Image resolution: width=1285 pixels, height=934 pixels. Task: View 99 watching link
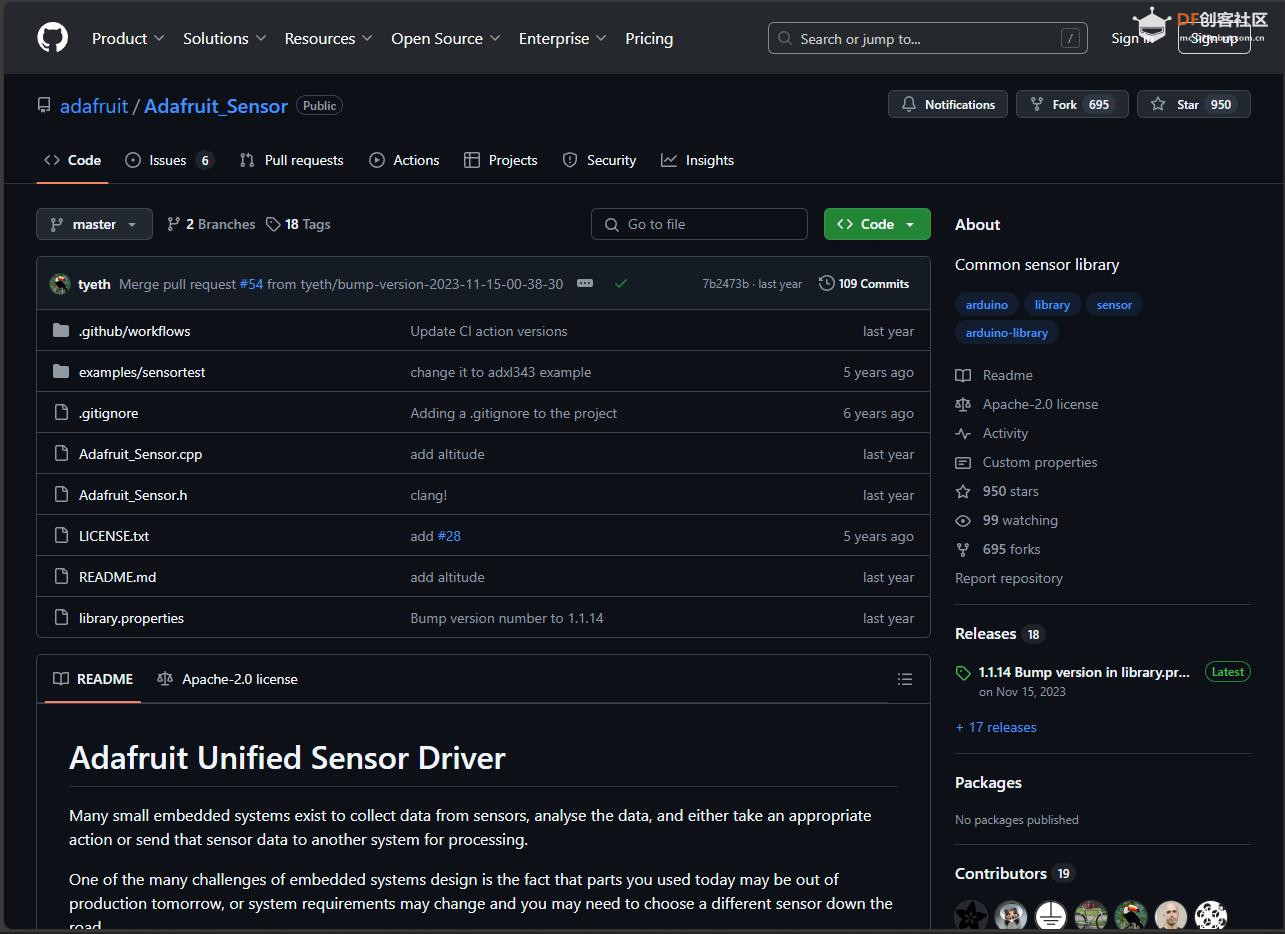click(1006, 520)
